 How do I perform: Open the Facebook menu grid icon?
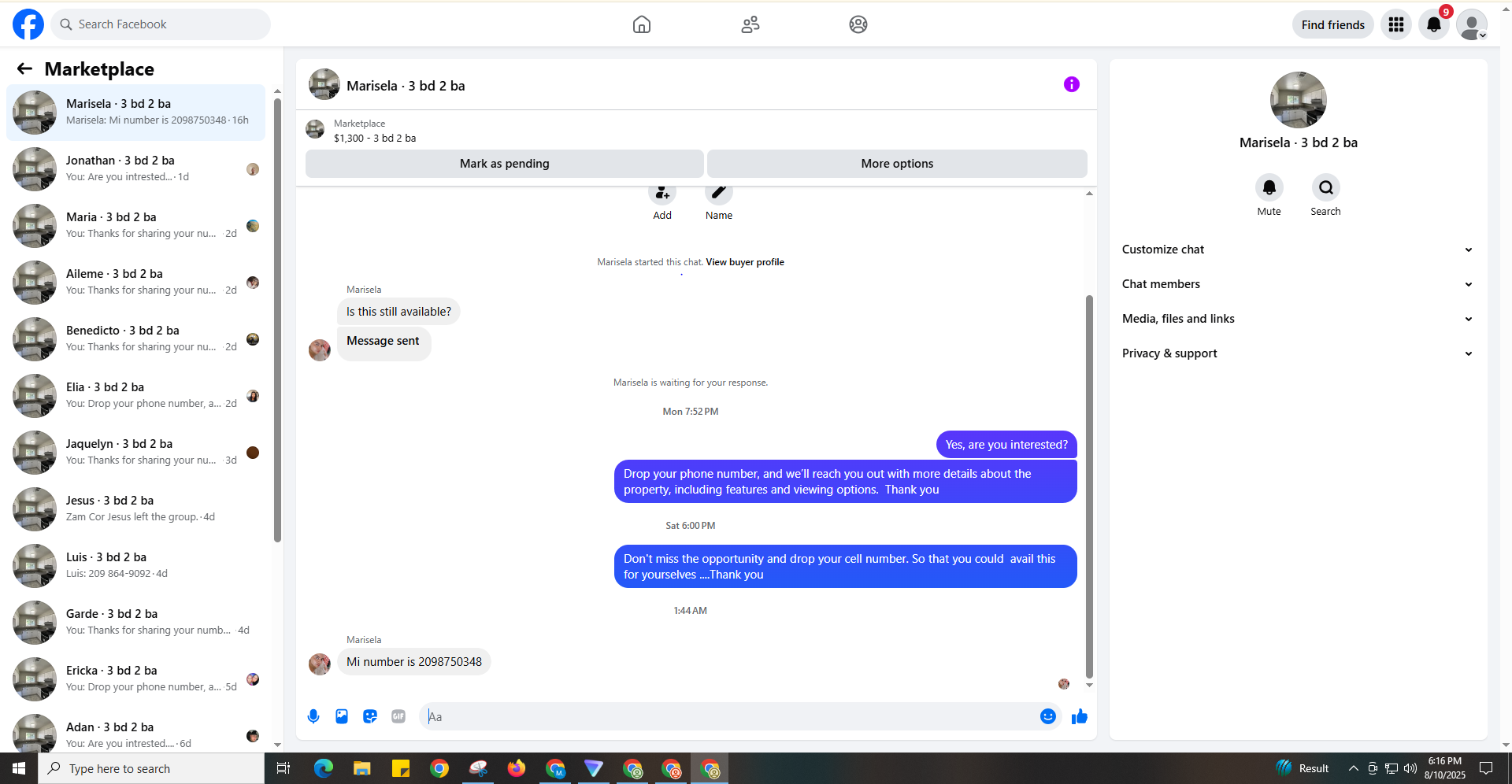pos(1396,24)
